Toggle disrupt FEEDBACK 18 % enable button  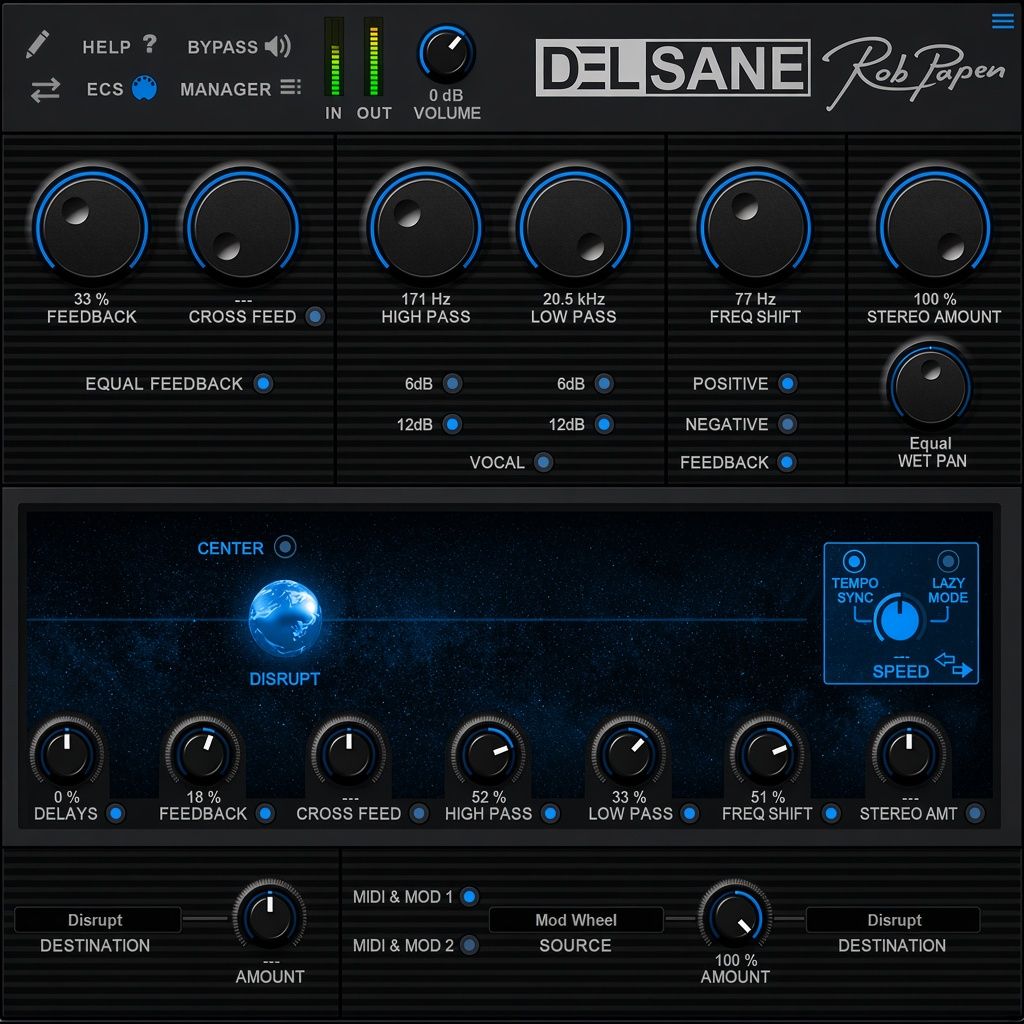pos(265,814)
